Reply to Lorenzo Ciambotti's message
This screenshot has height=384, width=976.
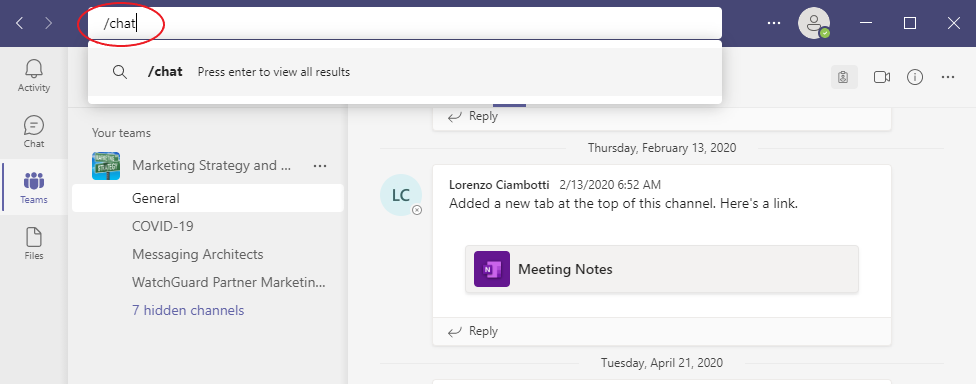[473, 331]
